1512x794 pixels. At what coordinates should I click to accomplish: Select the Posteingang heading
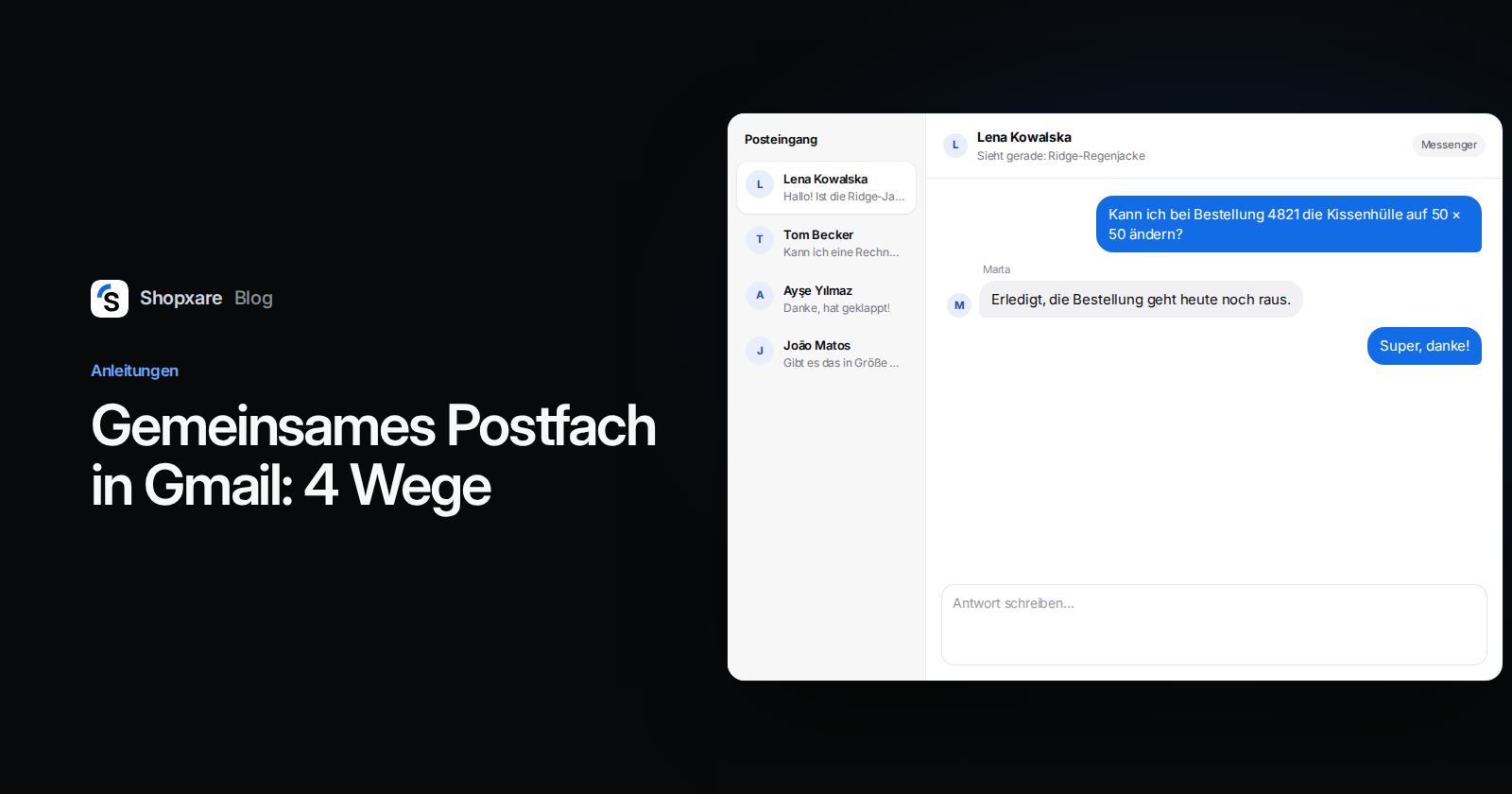coord(781,139)
